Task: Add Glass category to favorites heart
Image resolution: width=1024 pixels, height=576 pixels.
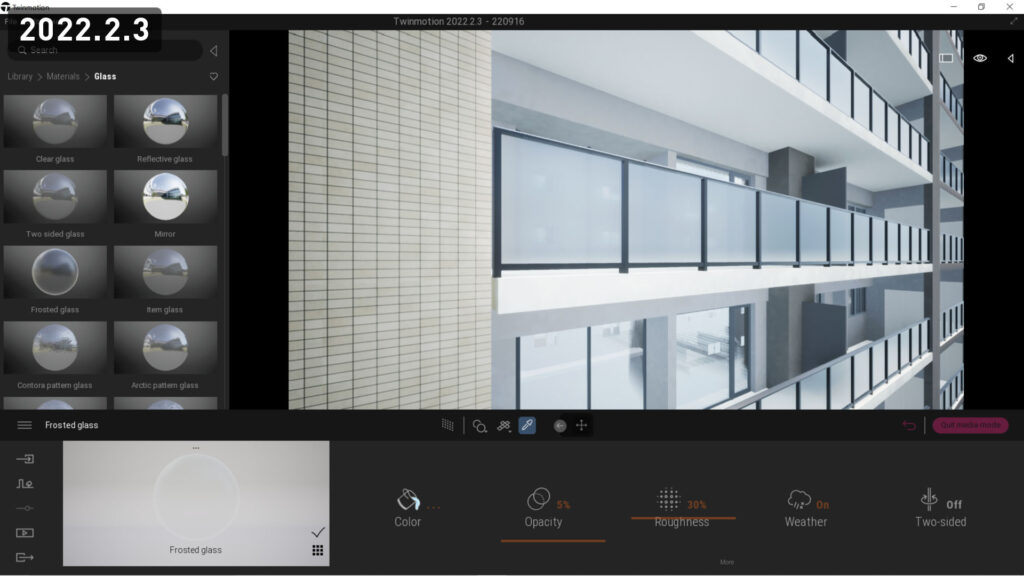Action: point(214,76)
